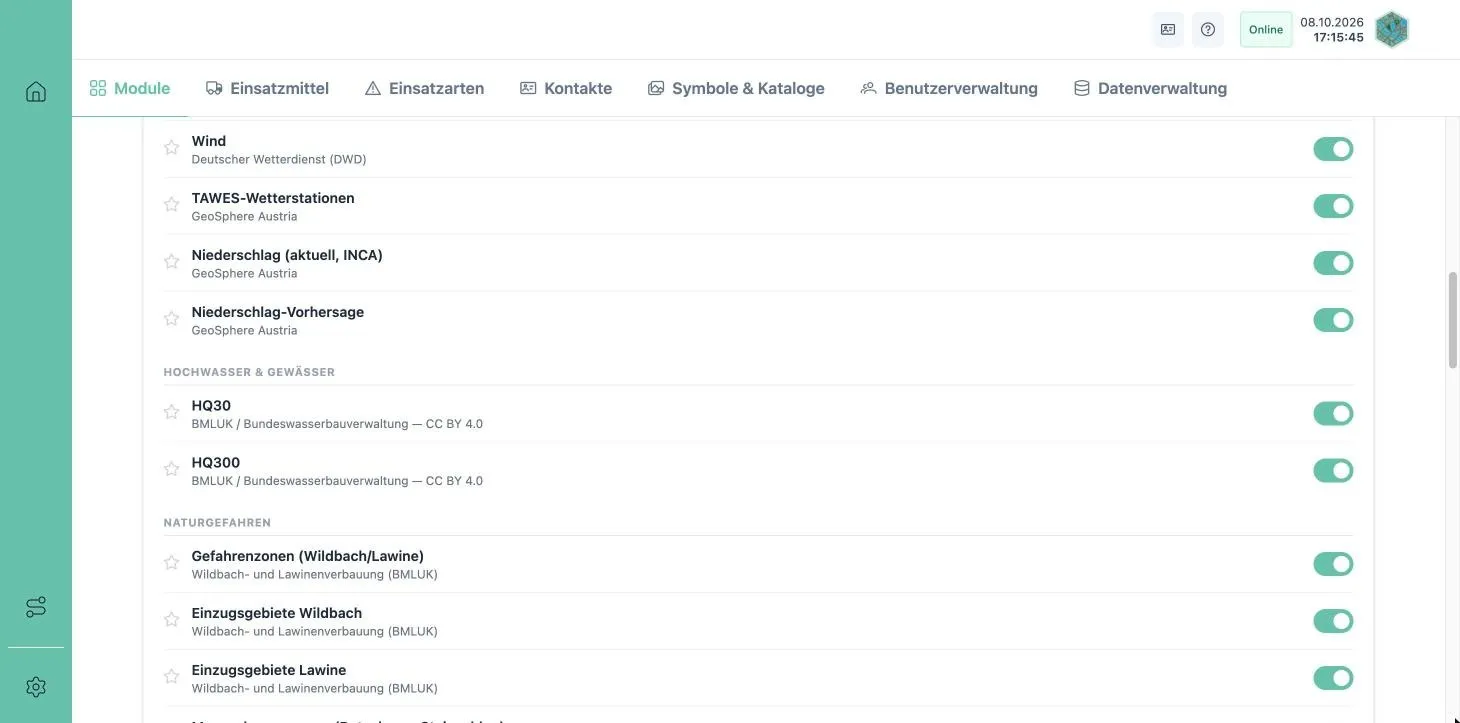Open the user profile avatar
The width and height of the screenshot is (1460, 723).
pyautogui.click(x=1392, y=30)
